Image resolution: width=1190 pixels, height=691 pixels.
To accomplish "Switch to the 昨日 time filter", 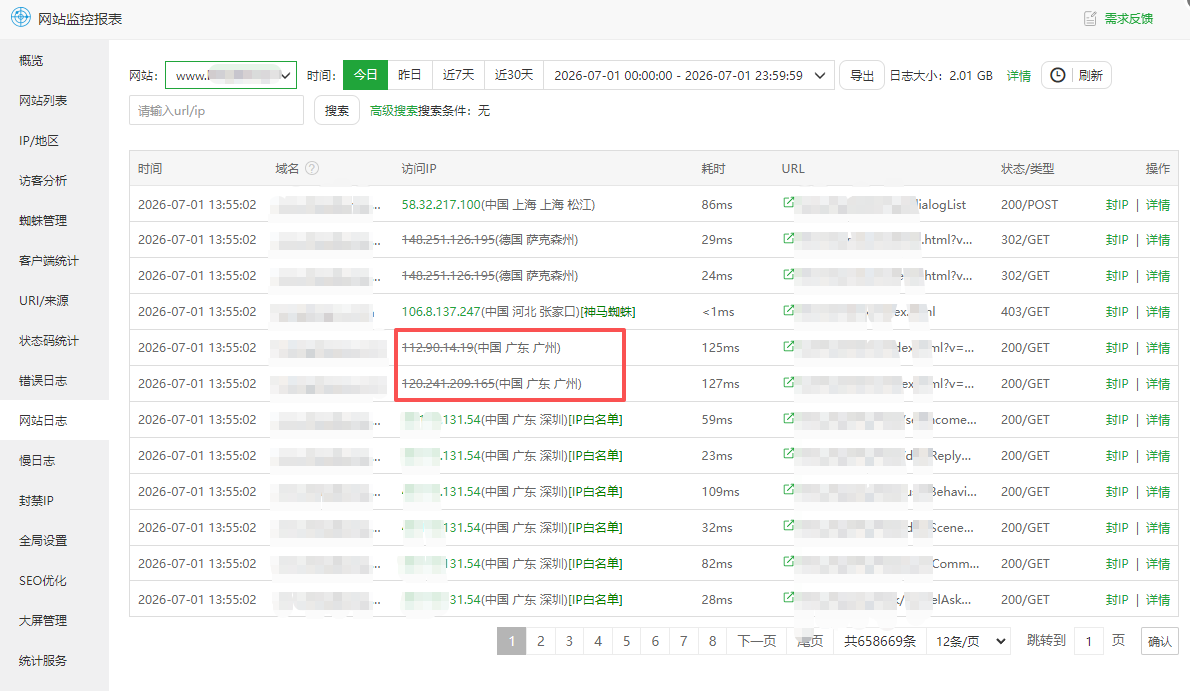I will [x=409, y=75].
